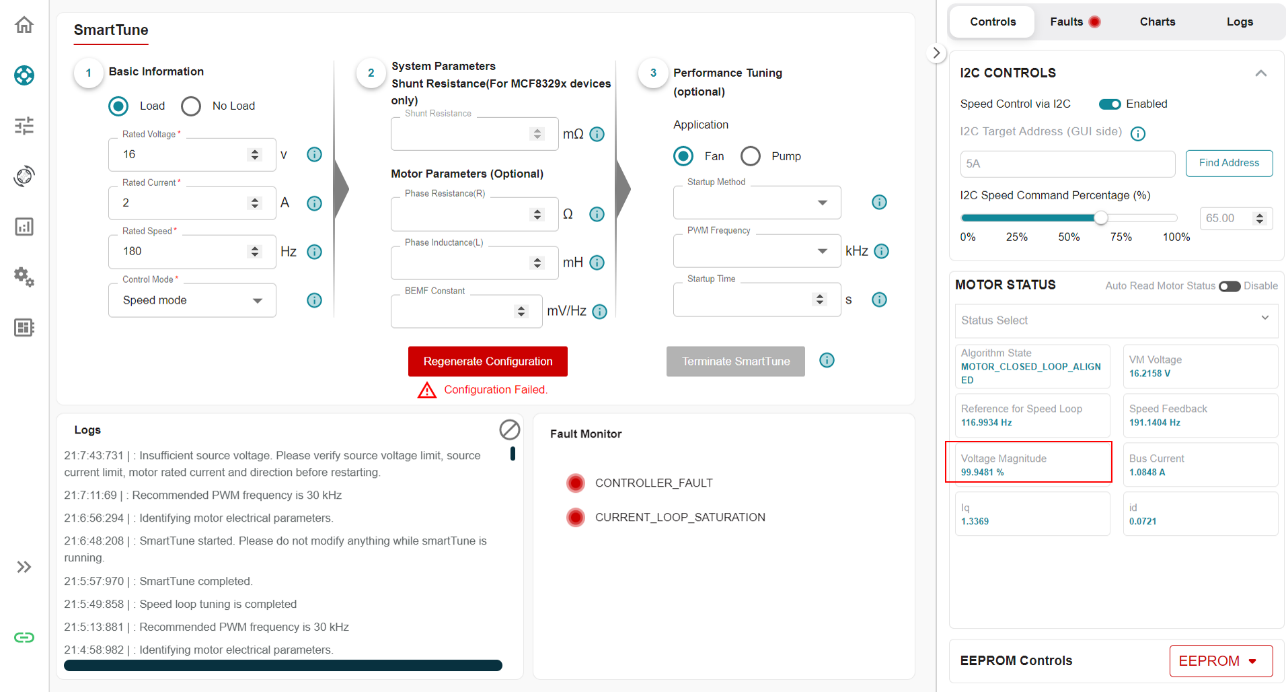Click Regenerate Configuration button
Screen dimensions: 1286x692
click(488, 361)
